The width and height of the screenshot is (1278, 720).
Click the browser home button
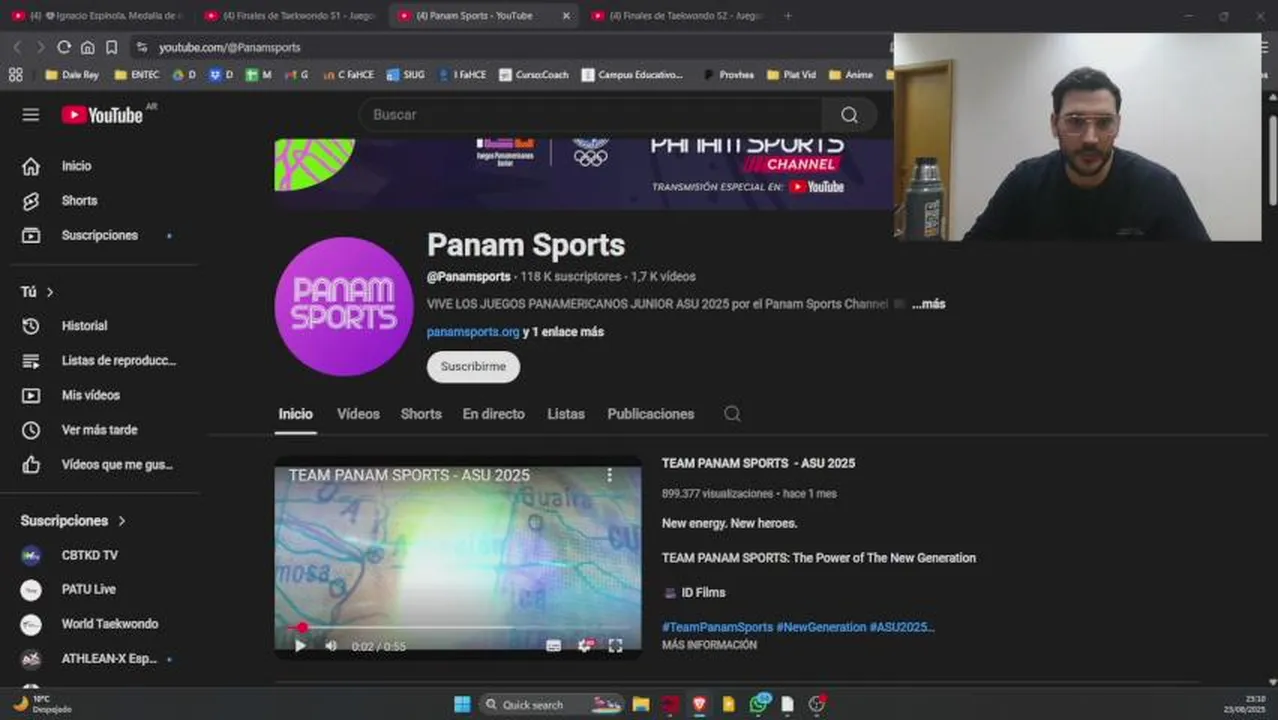[x=88, y=47]
